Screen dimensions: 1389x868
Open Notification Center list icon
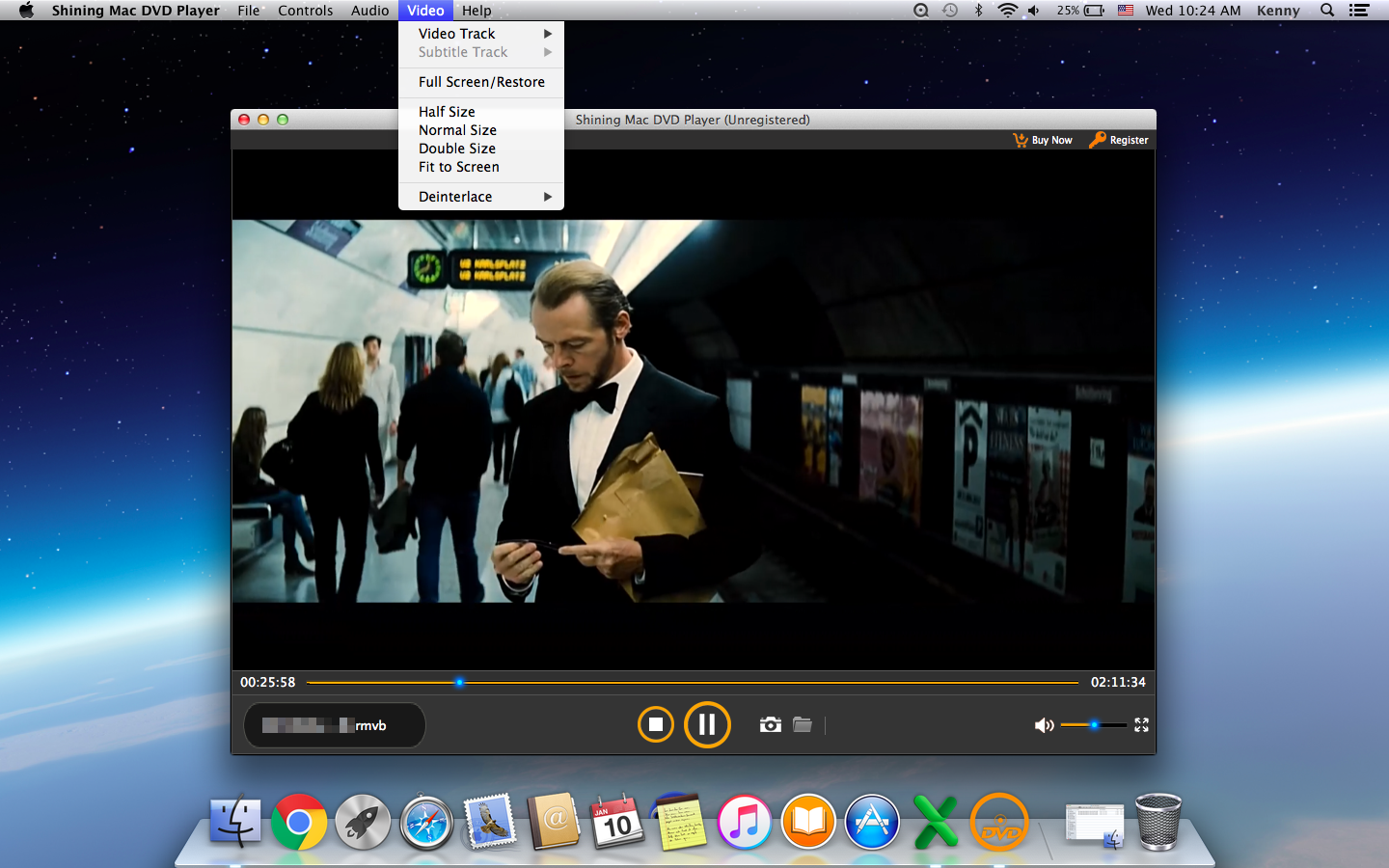[x=1359, y=11]
